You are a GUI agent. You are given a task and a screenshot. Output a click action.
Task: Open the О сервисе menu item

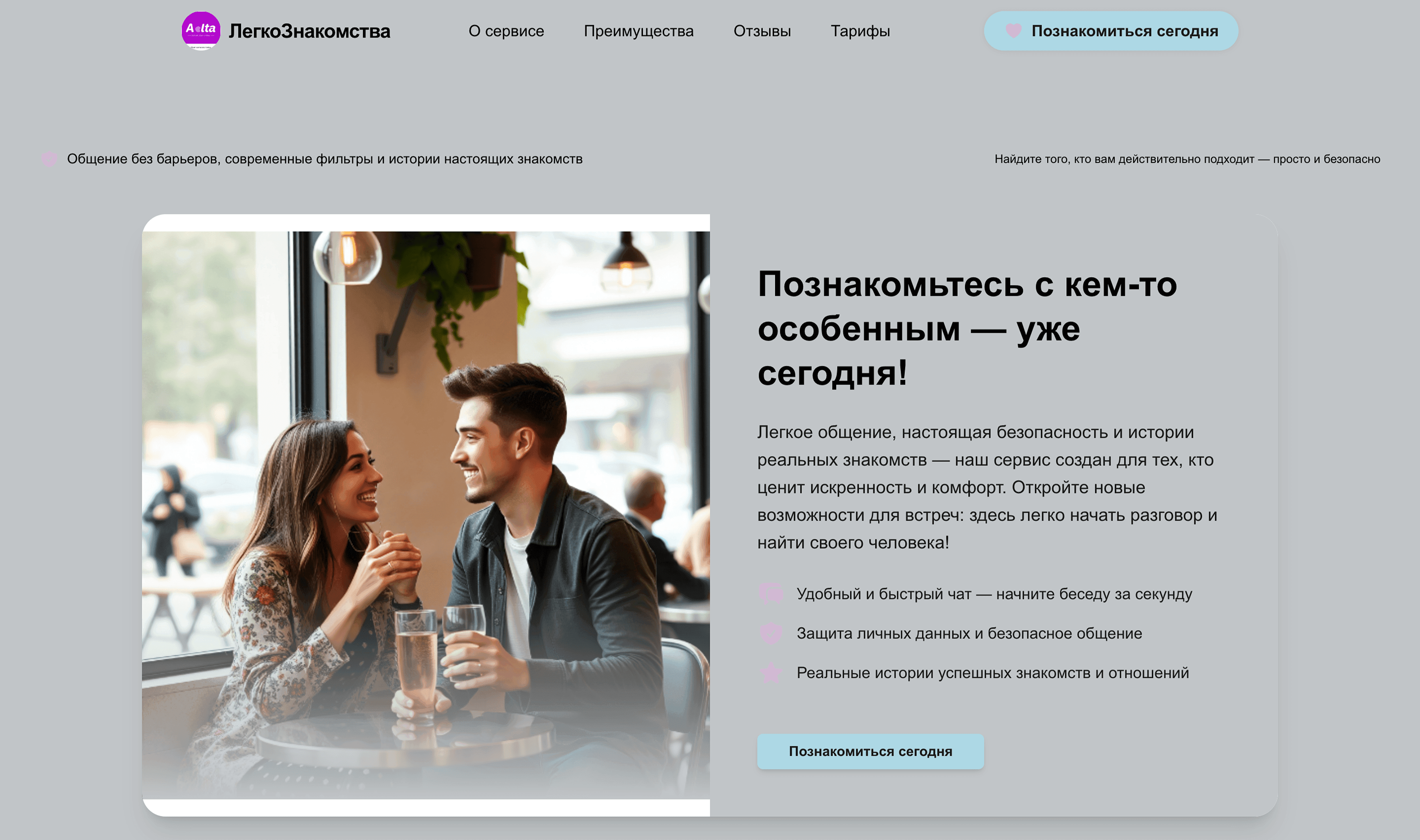tap(506, 31)
